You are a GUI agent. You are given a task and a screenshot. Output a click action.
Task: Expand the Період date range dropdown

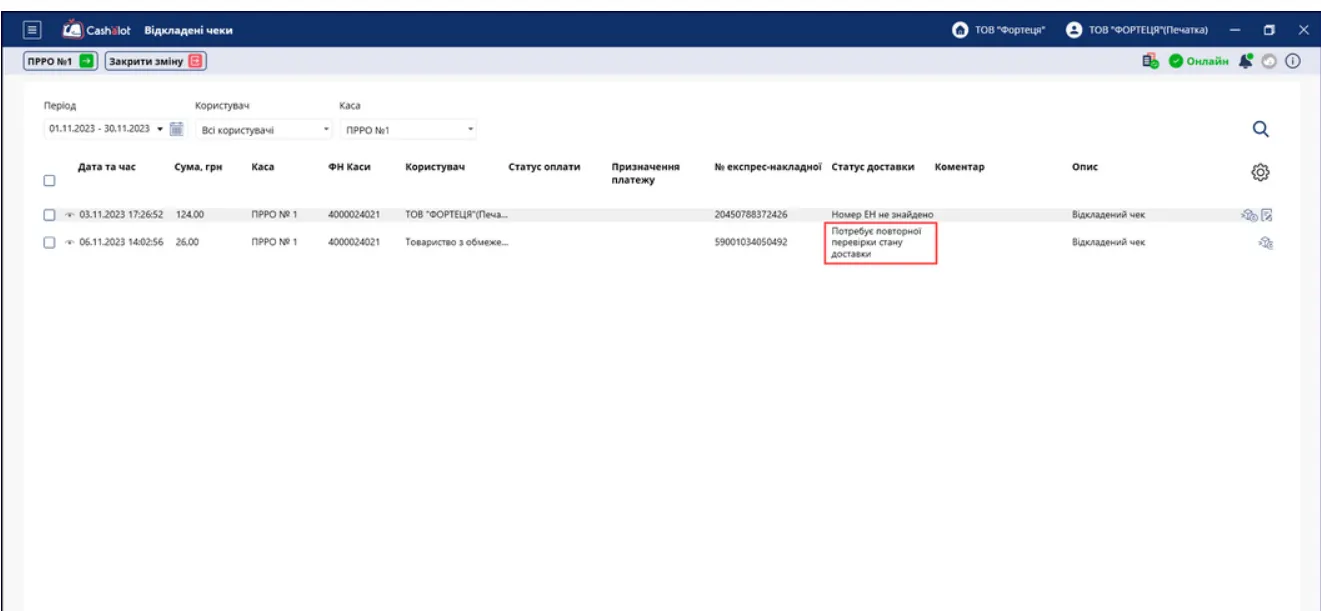click(105, 129)
